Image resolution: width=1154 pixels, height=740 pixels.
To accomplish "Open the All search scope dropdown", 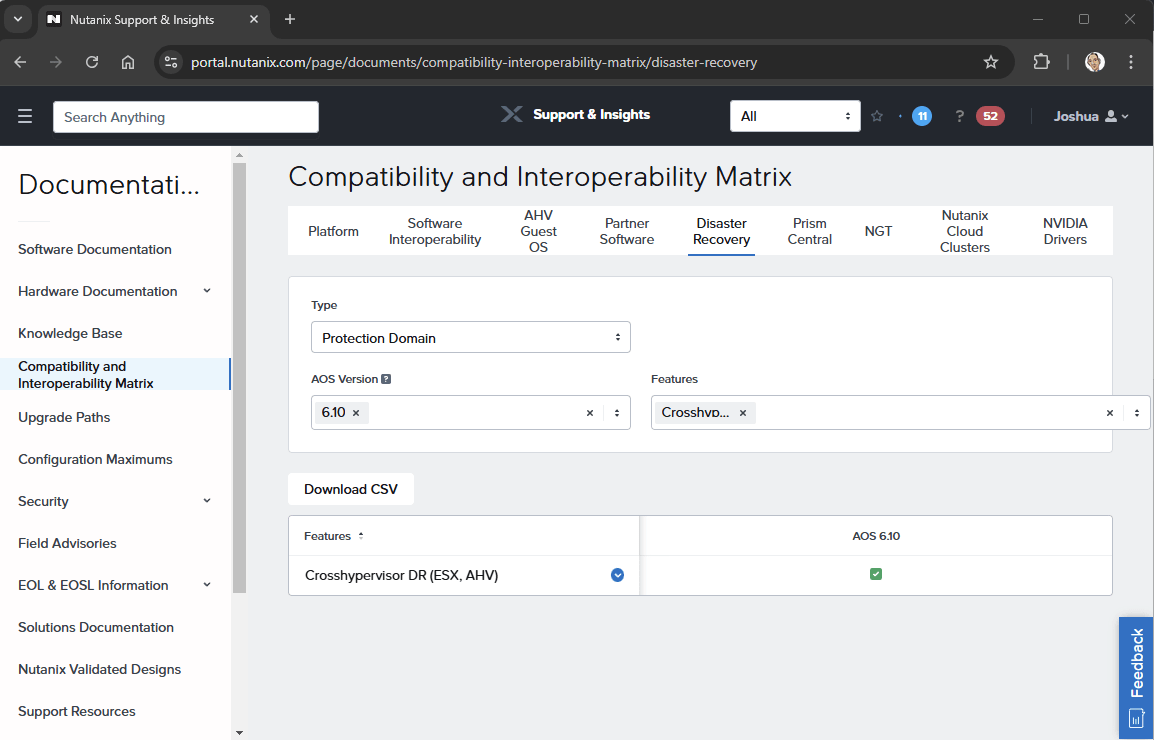I will click(795, 116).
